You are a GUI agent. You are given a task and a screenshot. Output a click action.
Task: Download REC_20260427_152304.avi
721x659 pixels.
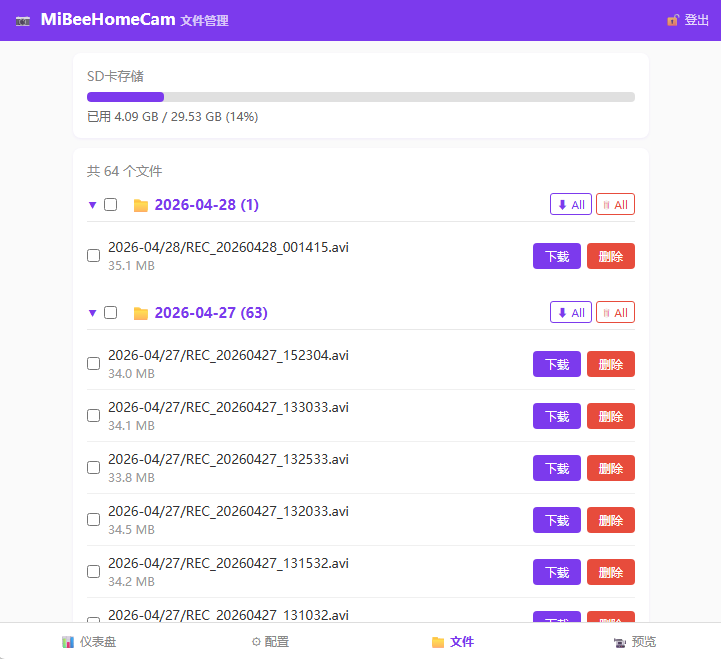557,364
